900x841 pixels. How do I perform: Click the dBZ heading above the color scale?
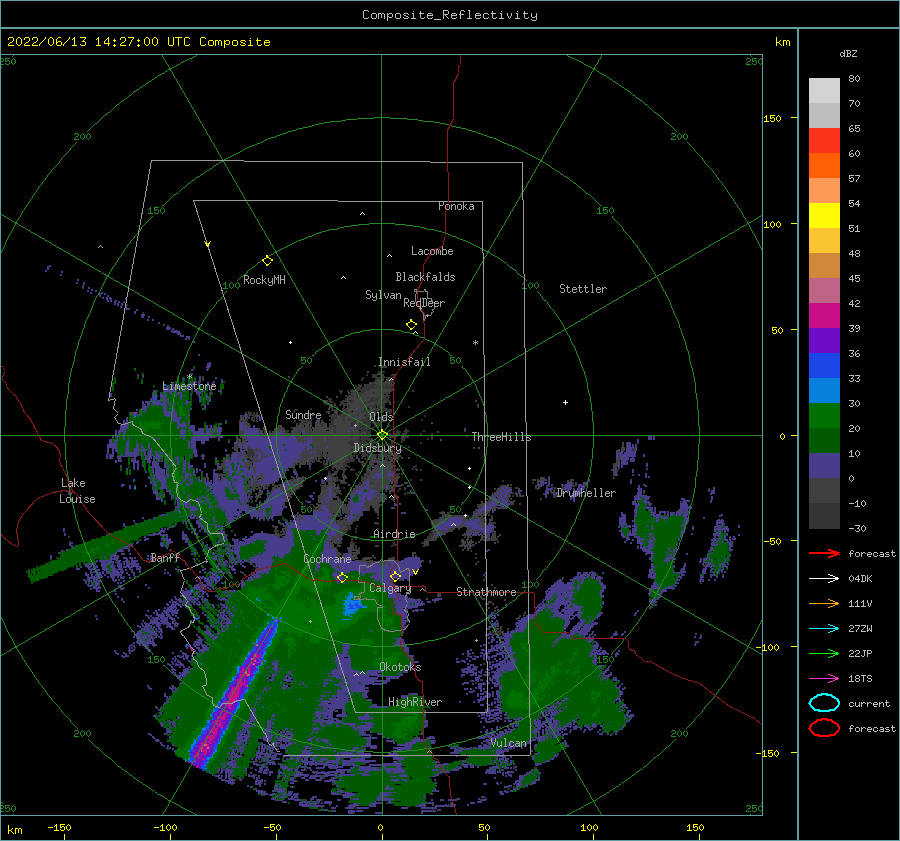(x=848, y=53)
